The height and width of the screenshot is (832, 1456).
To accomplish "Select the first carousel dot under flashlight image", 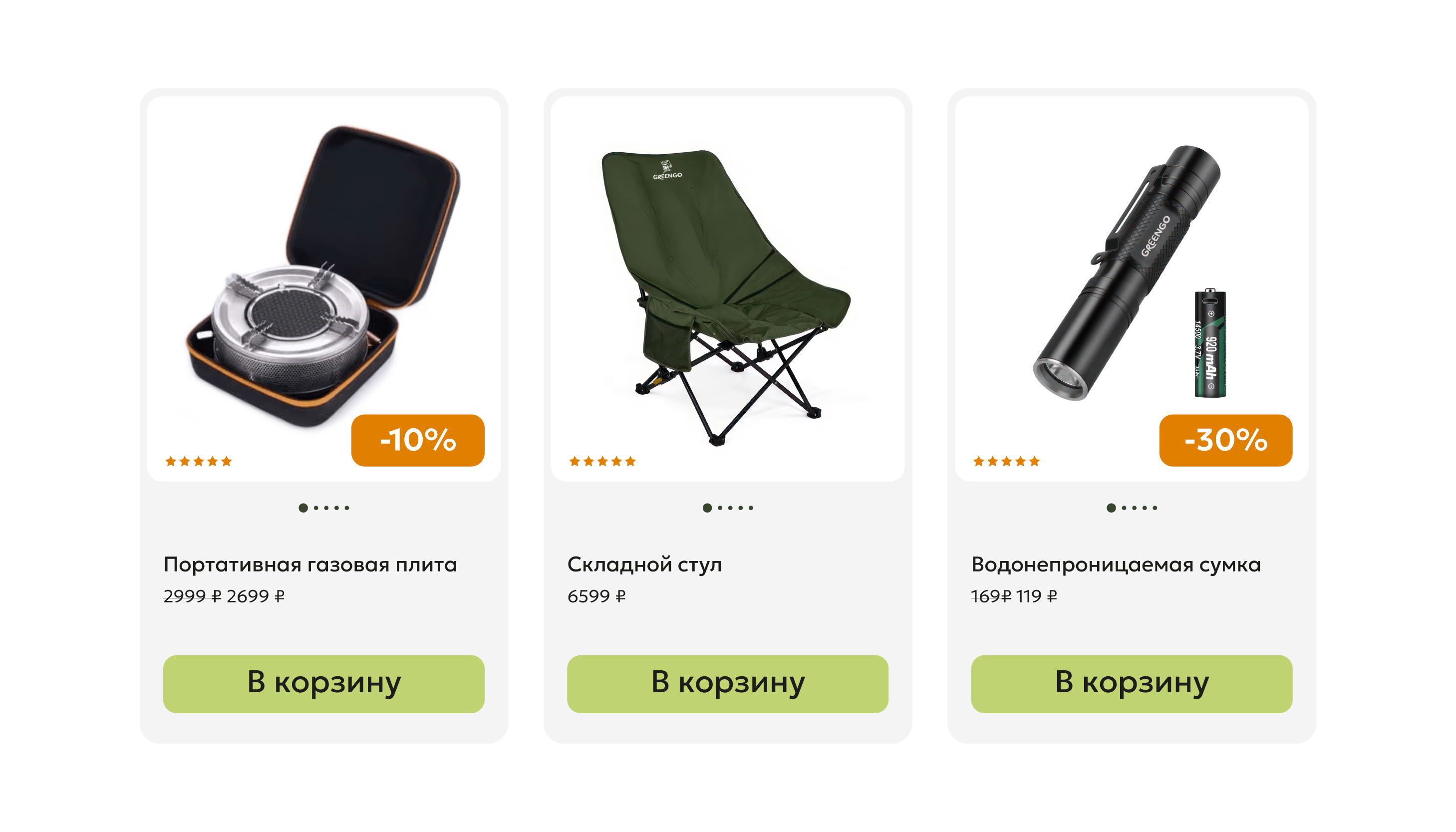I will pyautogui.click(x=1112, y=508).
